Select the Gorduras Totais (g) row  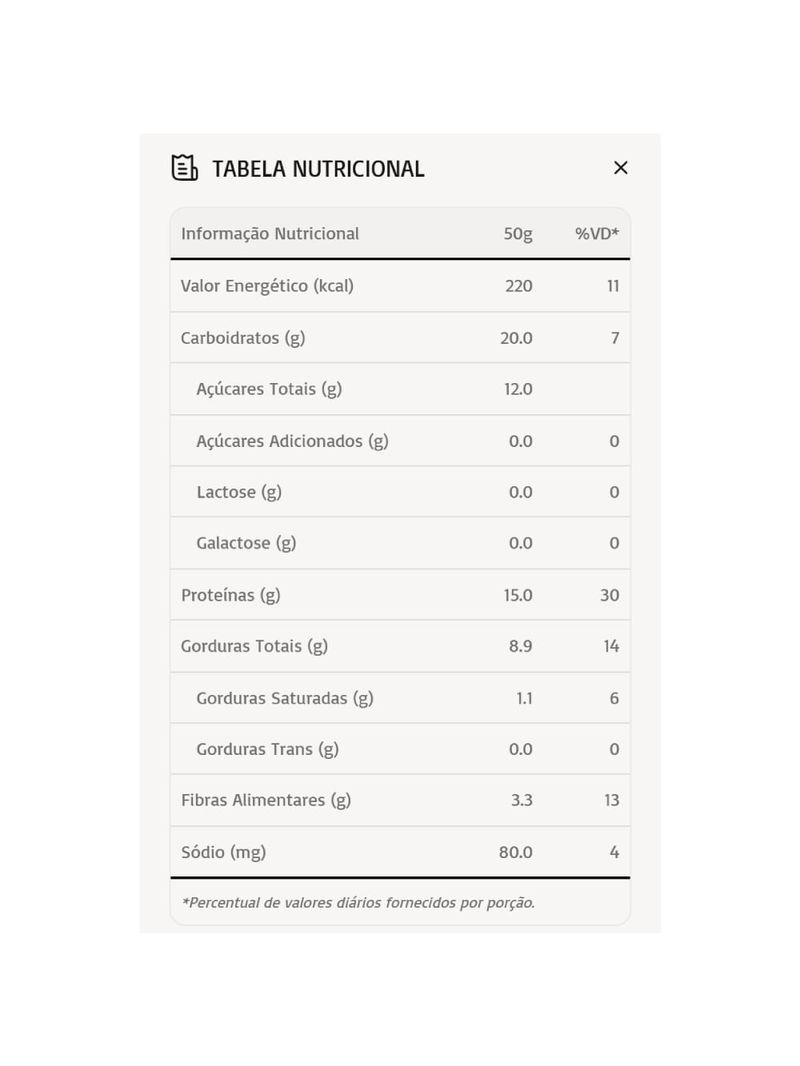click(x=400, y=646)
